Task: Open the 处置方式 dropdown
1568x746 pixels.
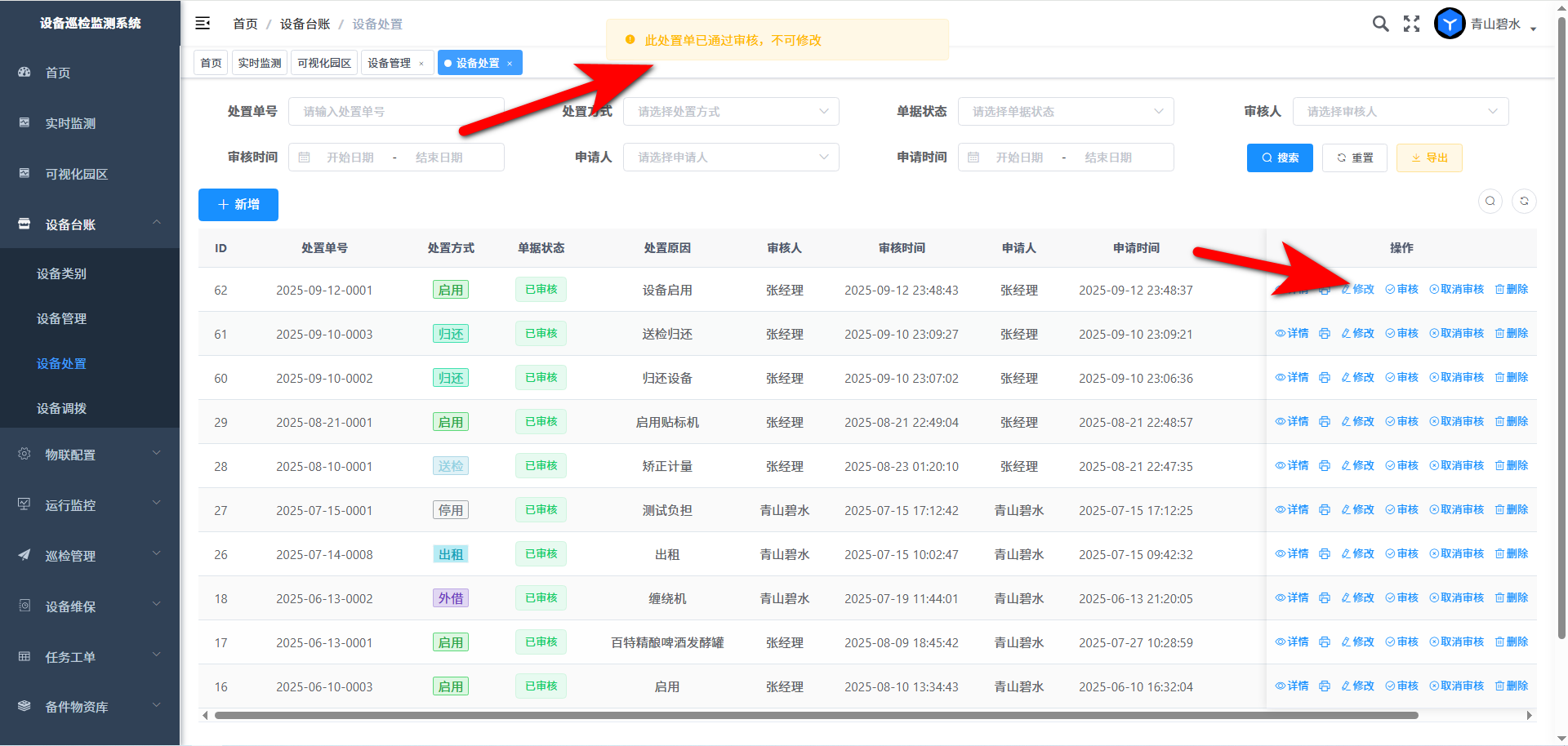Action: click(x=731, y=112)
